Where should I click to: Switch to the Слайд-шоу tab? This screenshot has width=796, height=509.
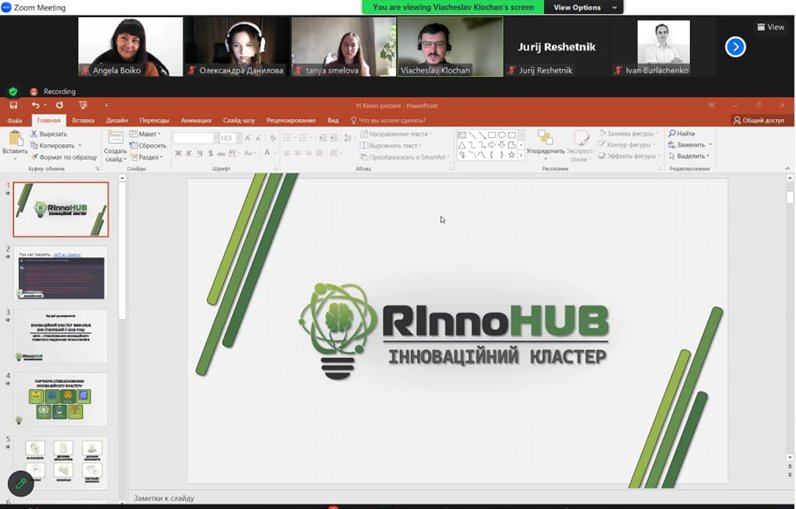pos(239,120)
